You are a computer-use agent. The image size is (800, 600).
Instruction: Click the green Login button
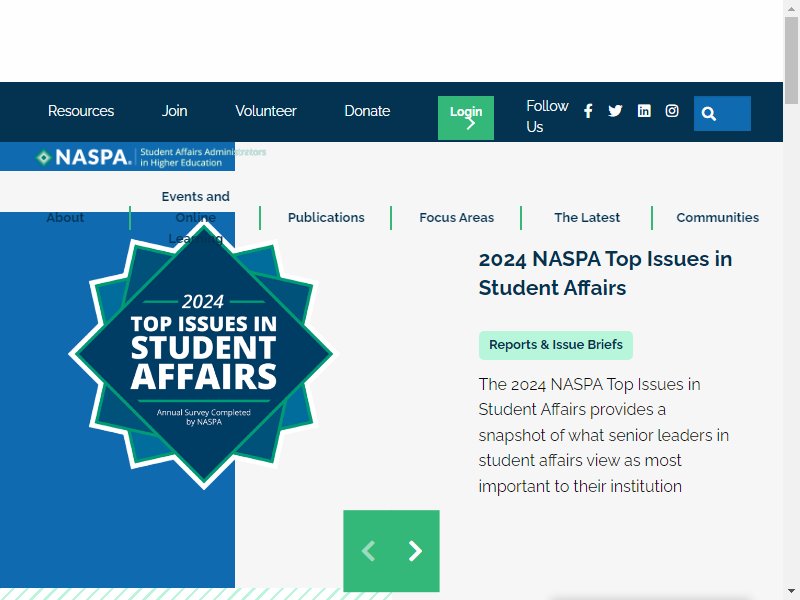click(x=466, y=118)
